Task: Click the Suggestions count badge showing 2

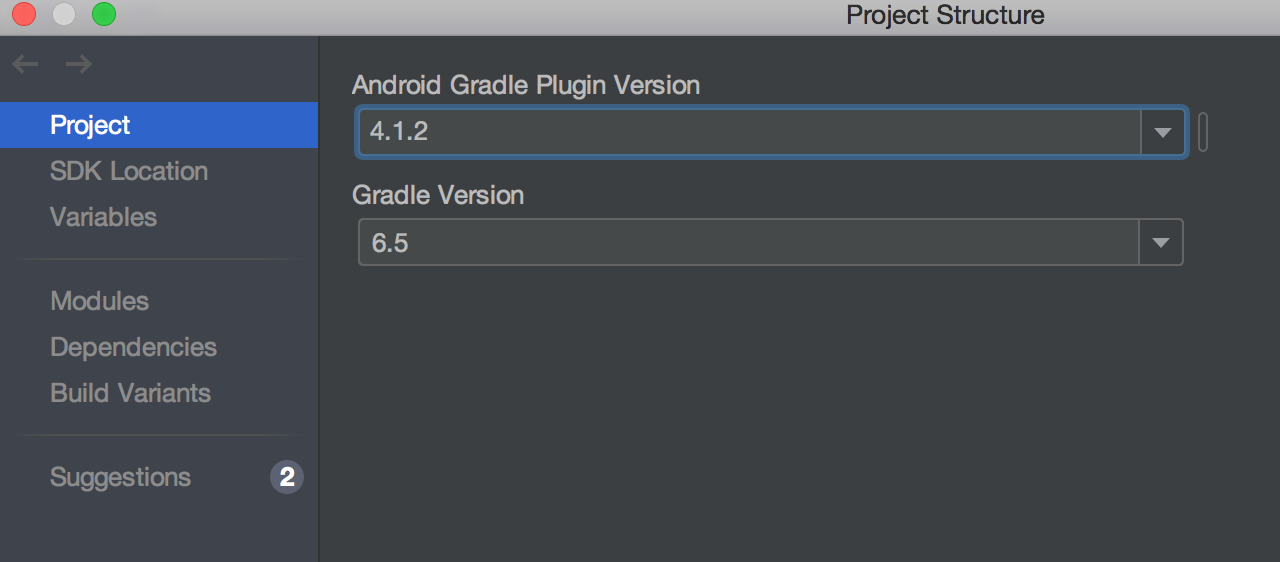Action: pos(287,477)
